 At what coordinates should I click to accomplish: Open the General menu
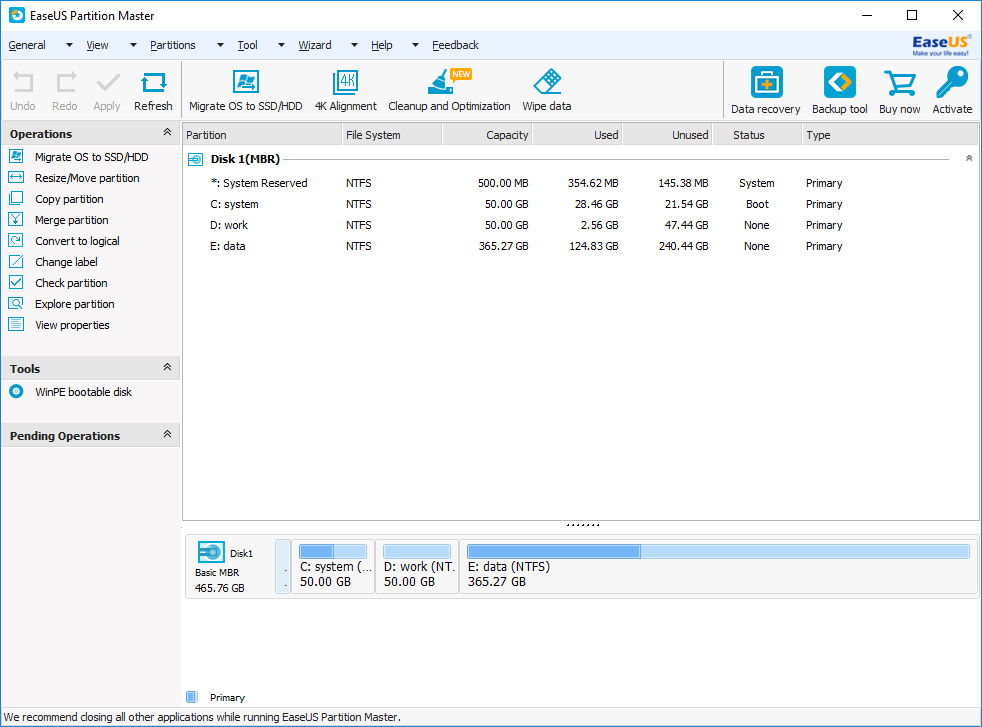(x=27, y=45)
